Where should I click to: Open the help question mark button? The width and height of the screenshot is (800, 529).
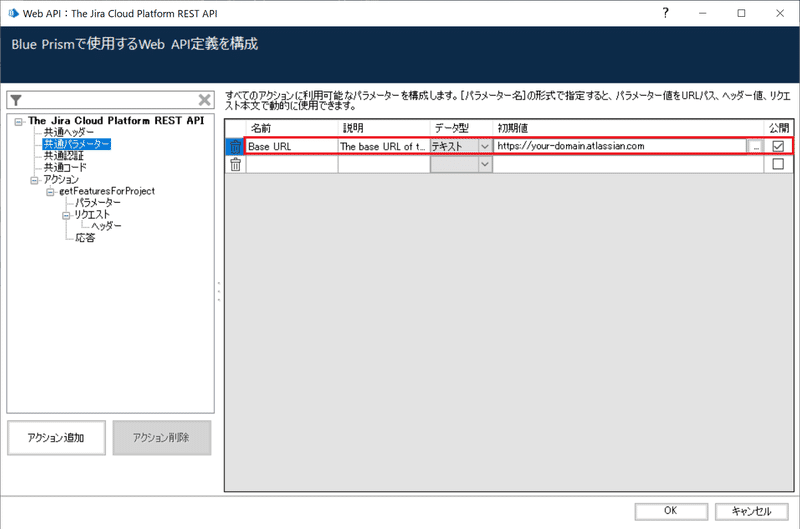coord(665,13)
